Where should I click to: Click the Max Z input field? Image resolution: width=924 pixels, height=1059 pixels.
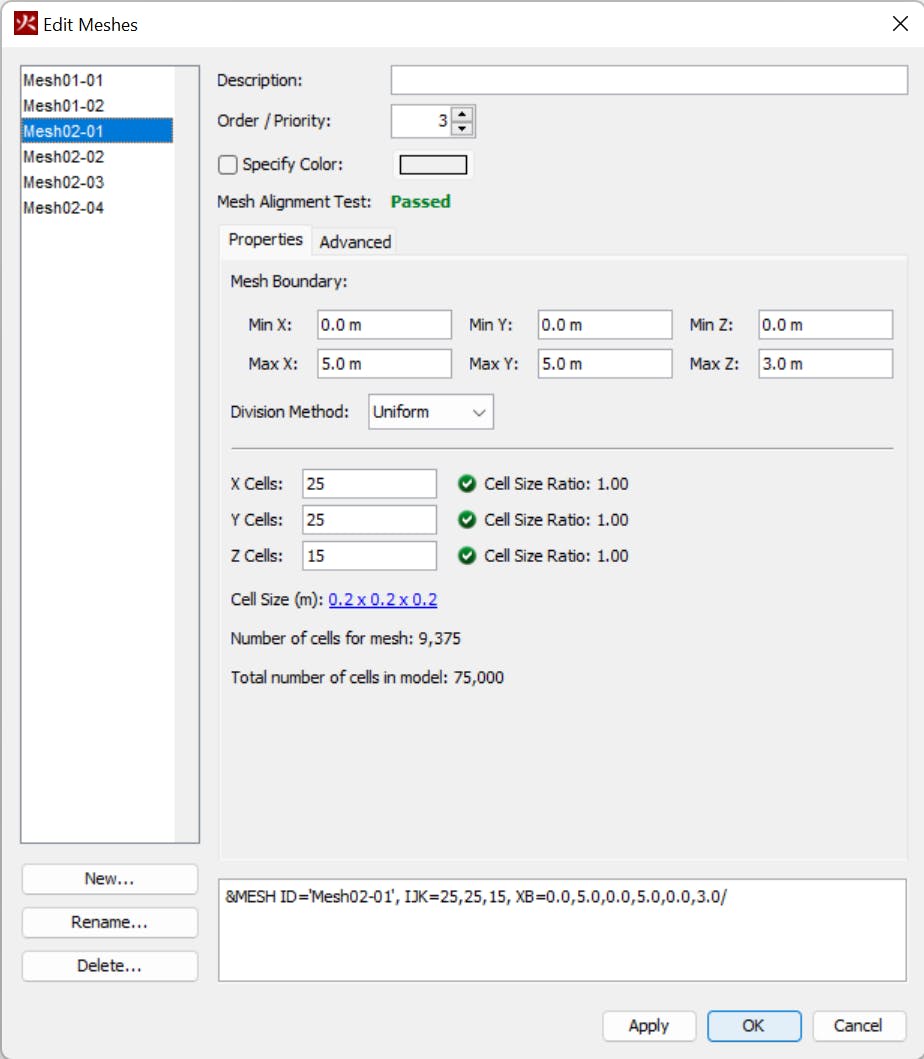coord(824,364)
